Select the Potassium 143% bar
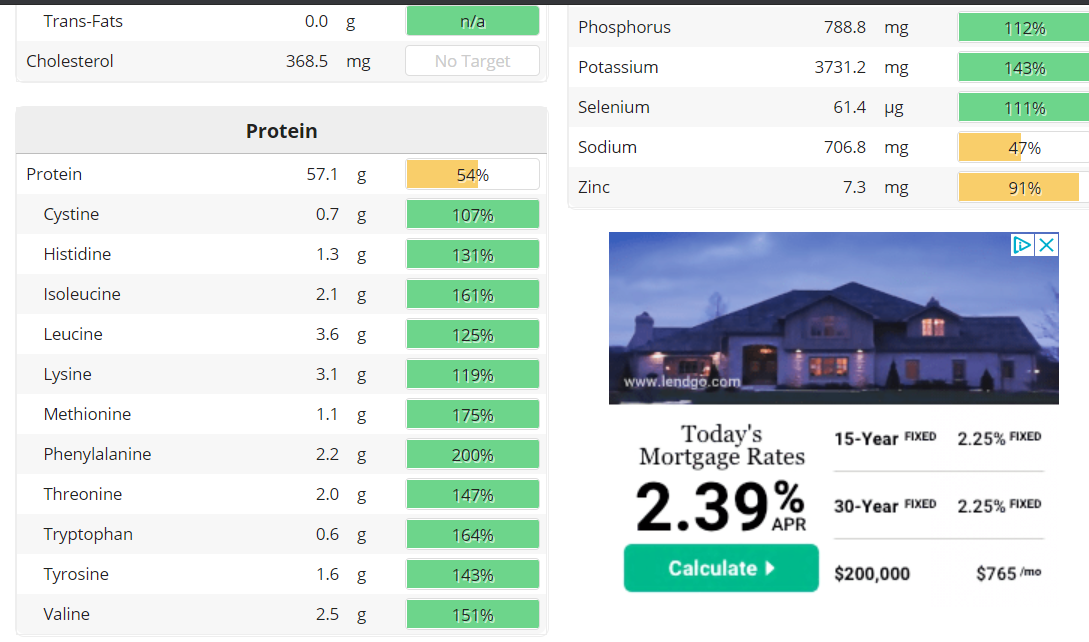1089x642 pixels. (1024, 68)
